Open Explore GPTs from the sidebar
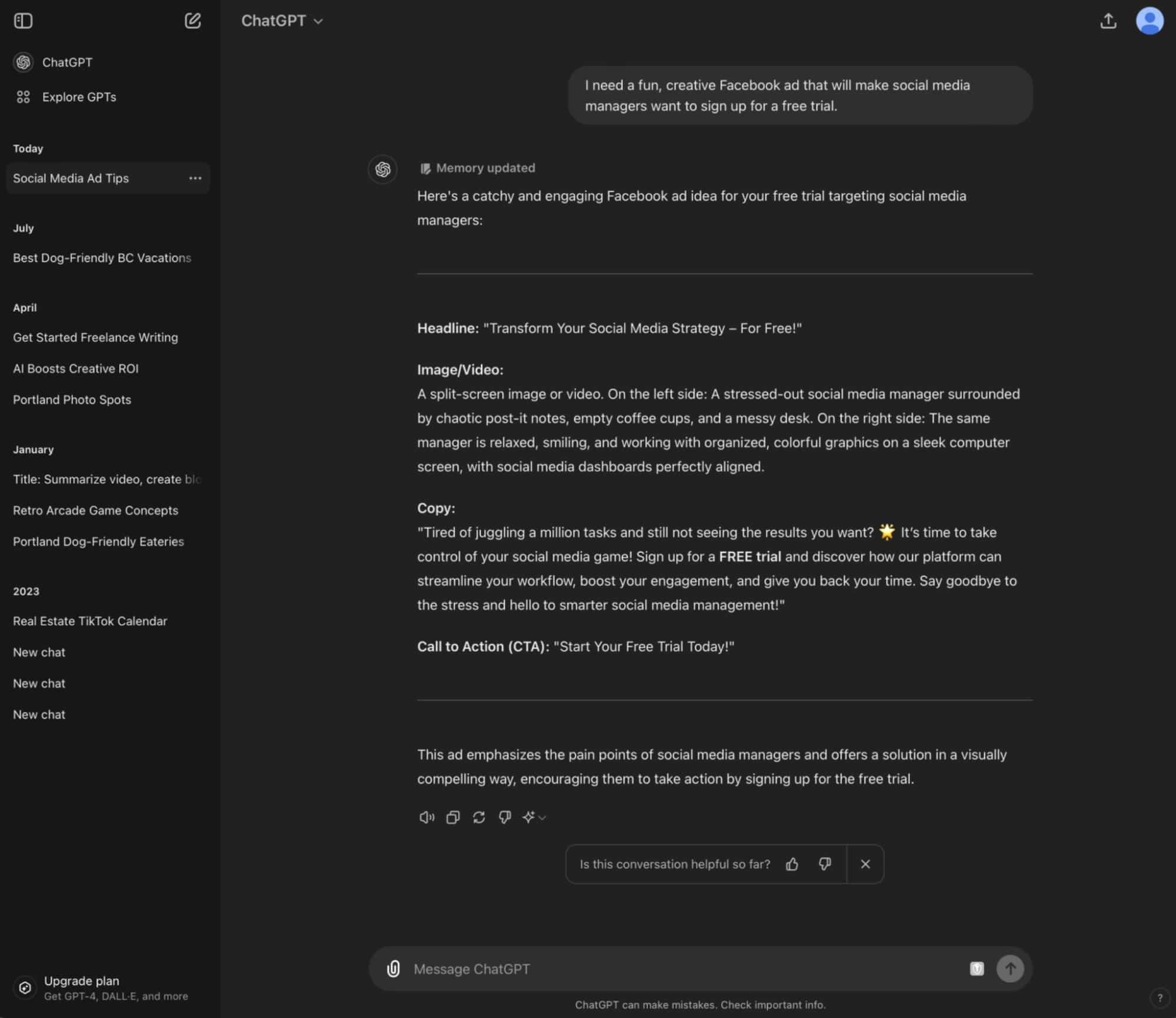Image resolution: width=1176 pixels, height=1018 pixels. (78, 97)
